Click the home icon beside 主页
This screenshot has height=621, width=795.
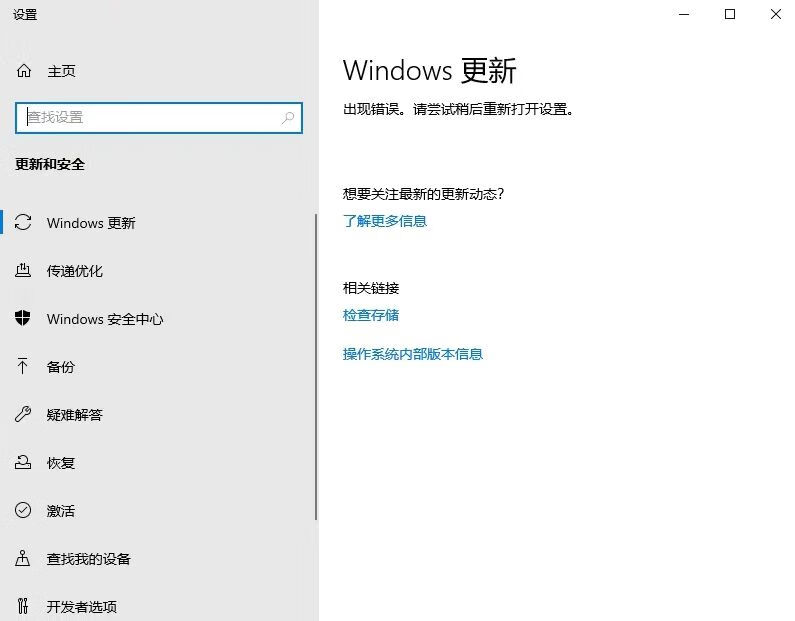(24, 71)
